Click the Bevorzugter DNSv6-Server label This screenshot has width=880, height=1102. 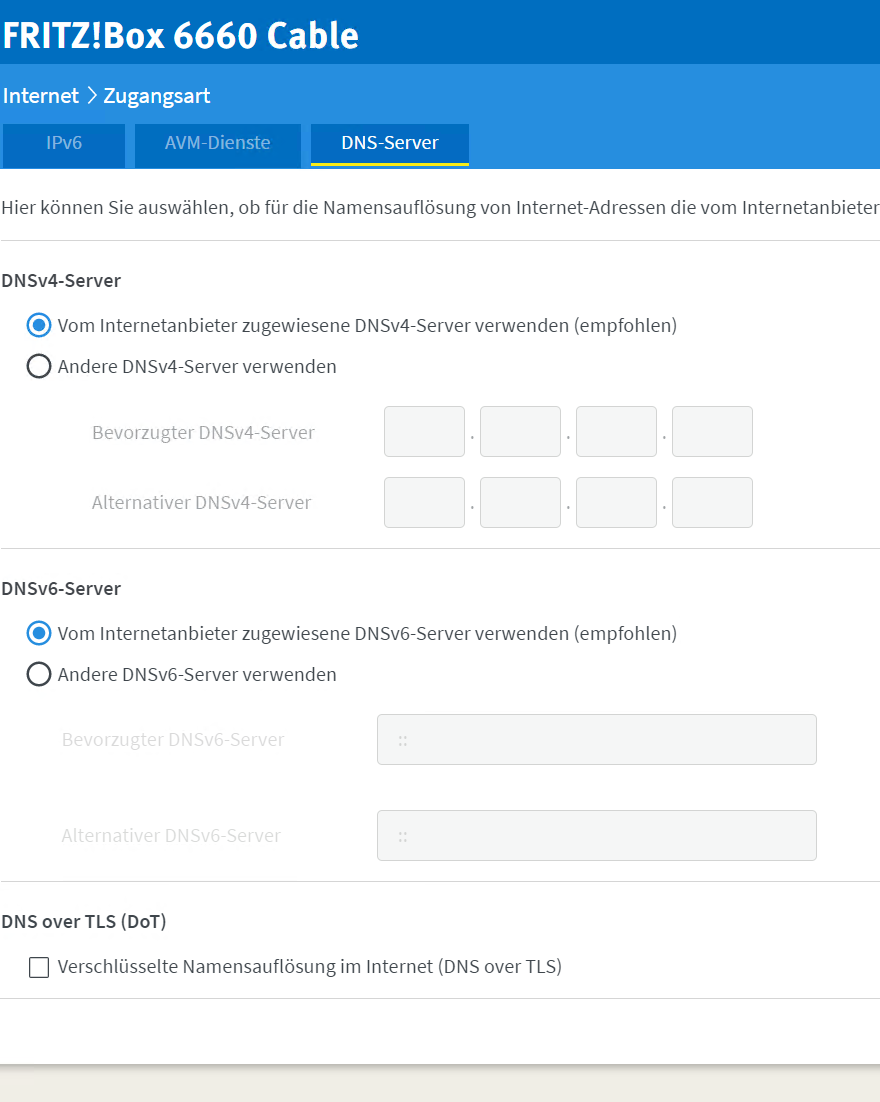(x=173, y=739)
